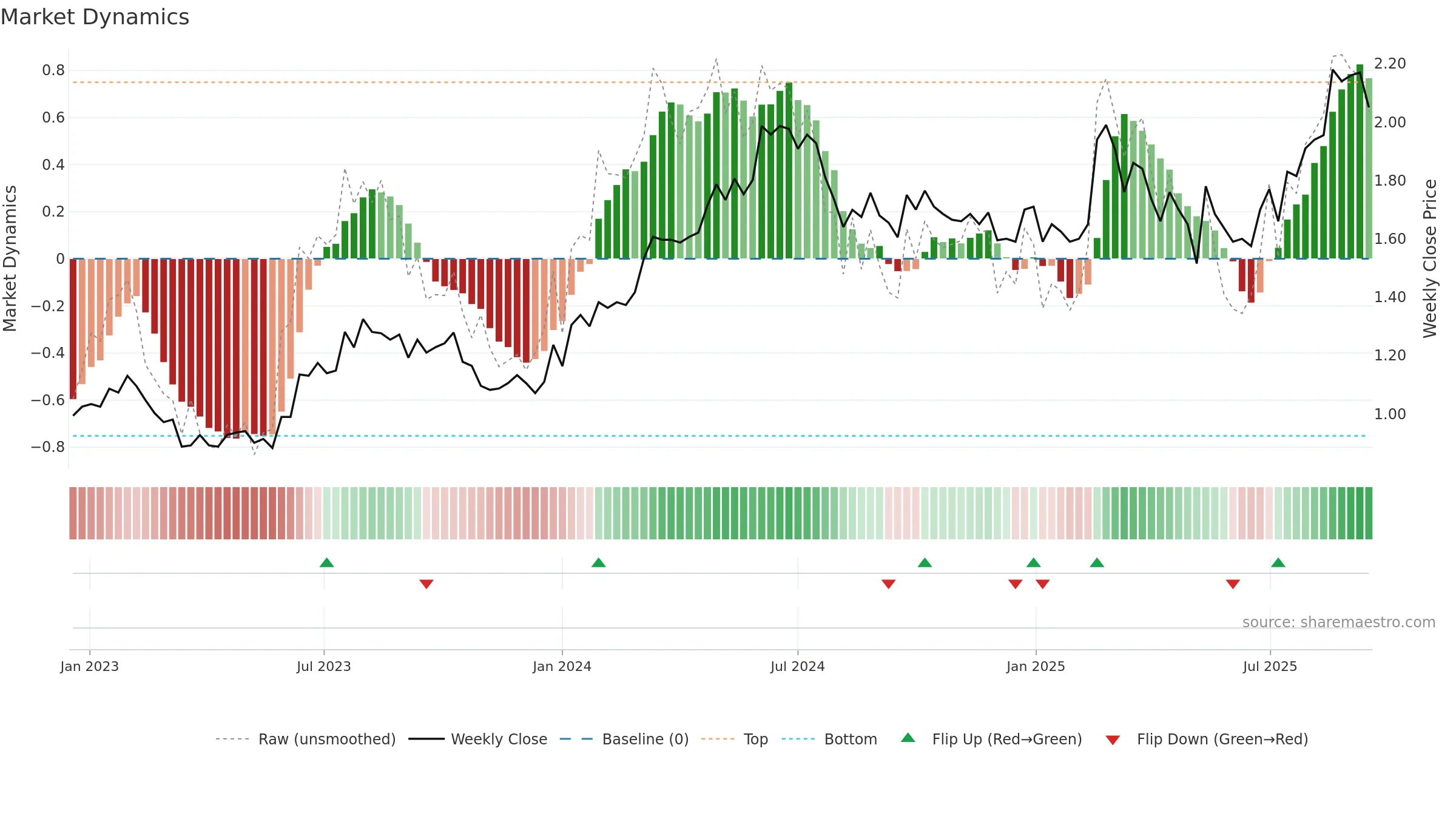Screen dimensions: 1456x819
Task: Click the Jul 2024 x-axis label
Action: [x=798, y=666]
